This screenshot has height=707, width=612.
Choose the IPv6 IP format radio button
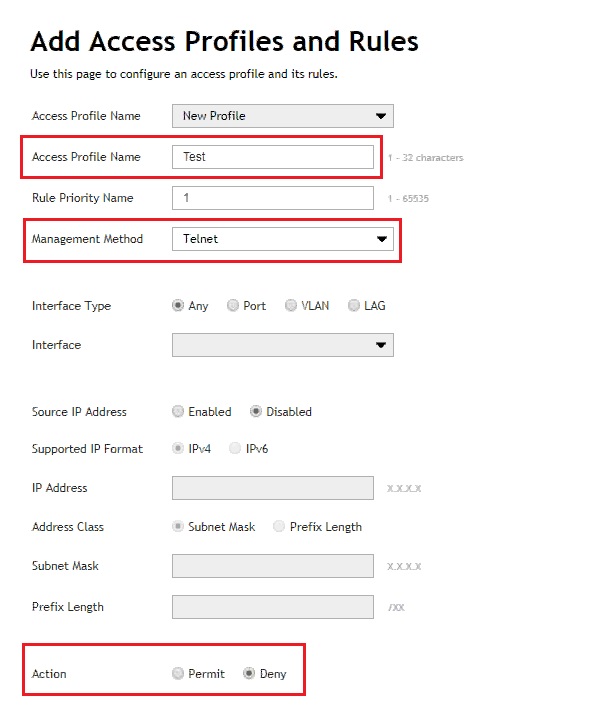235,449
